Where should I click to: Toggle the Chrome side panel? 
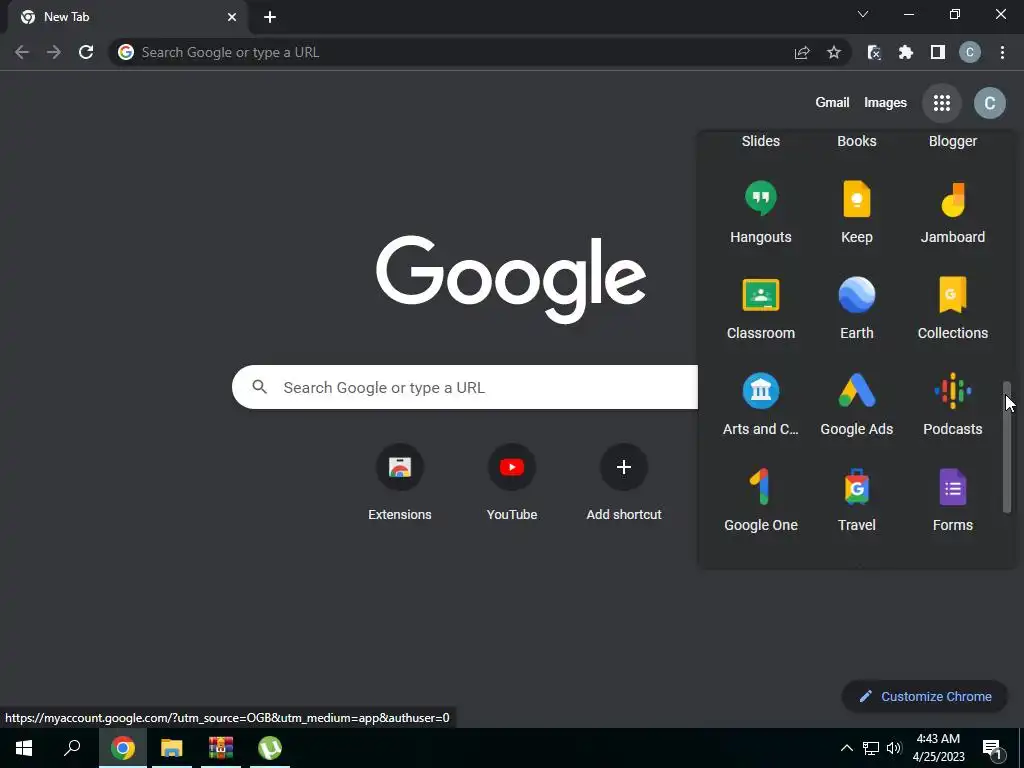coord(938,52)
